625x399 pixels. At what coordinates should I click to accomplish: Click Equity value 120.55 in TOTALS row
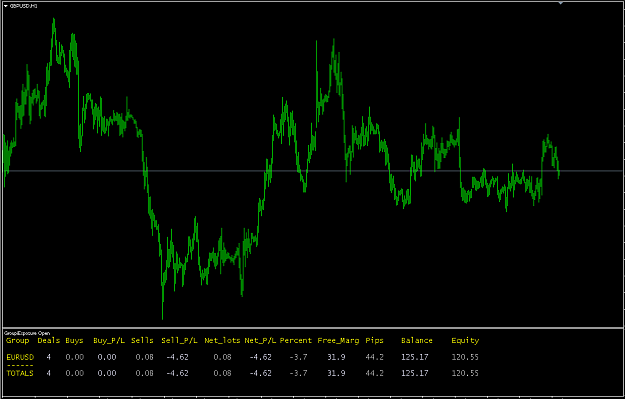[x=465, y=373]
